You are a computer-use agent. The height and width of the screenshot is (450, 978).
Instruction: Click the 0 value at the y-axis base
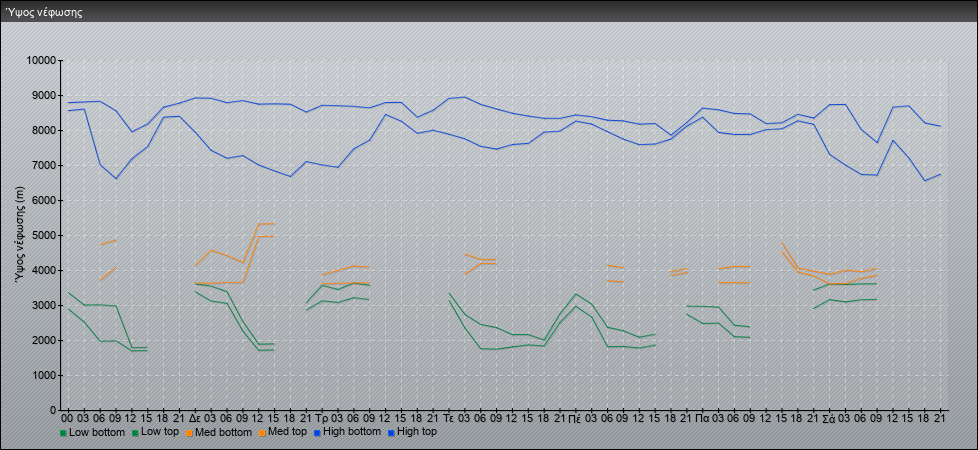click(54, 410)
